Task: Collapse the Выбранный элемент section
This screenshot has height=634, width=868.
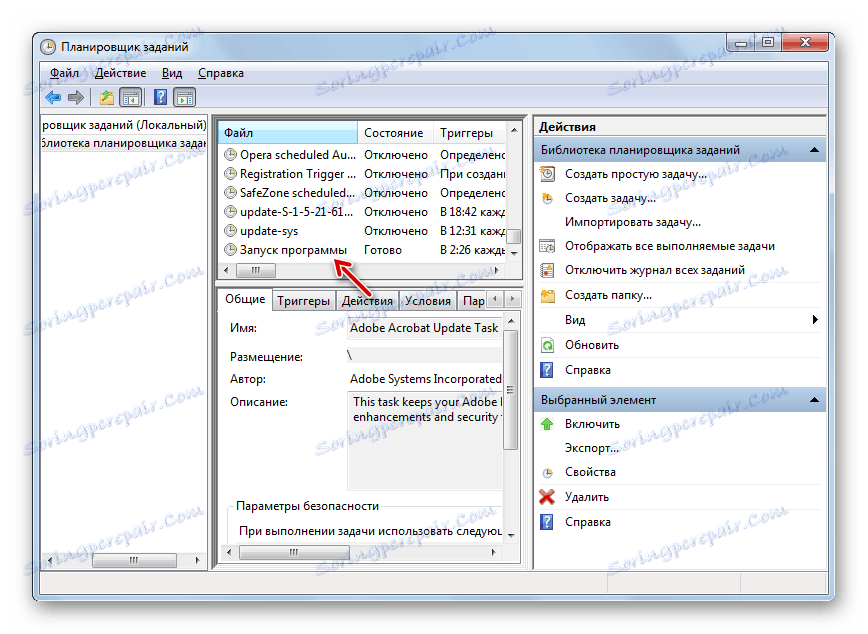Action: coord(814,400)
